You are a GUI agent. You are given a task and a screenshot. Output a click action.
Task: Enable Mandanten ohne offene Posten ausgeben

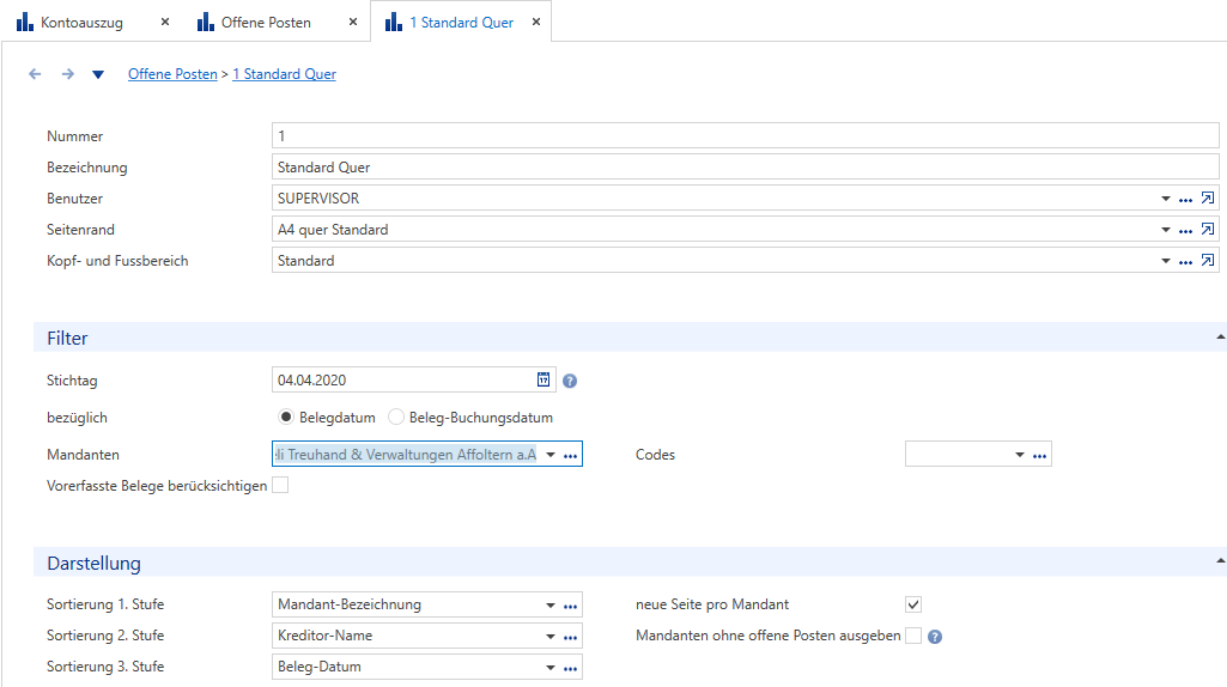click(913, 635)
